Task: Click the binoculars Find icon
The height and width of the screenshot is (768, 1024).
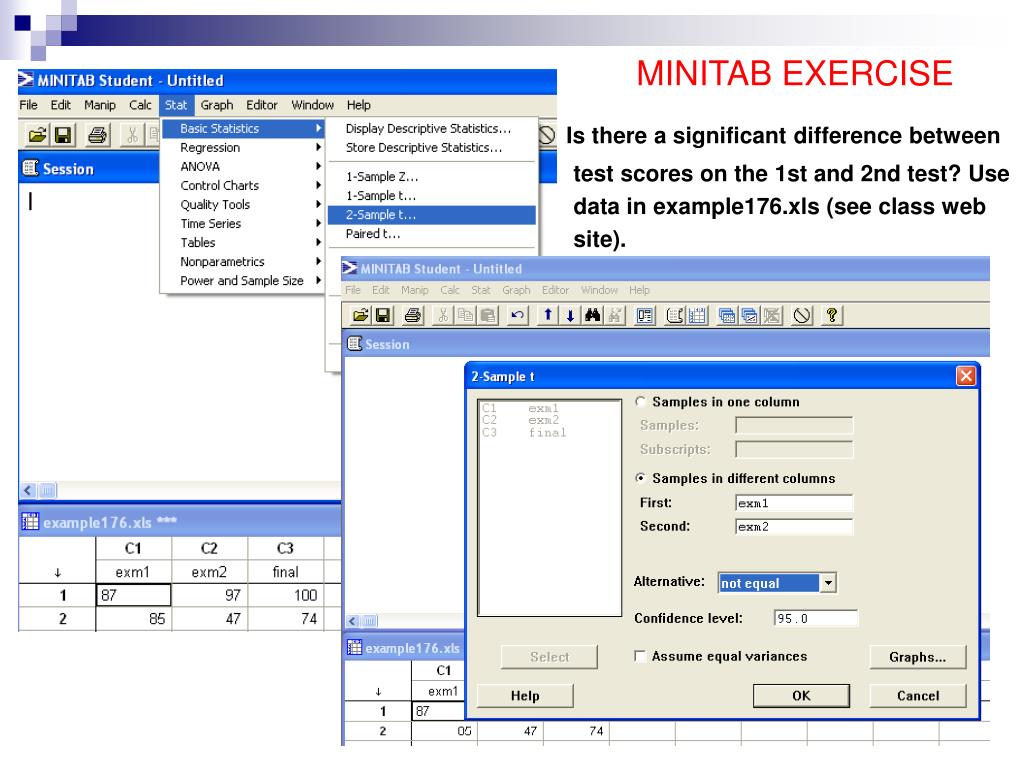Action: click(592, 316)
